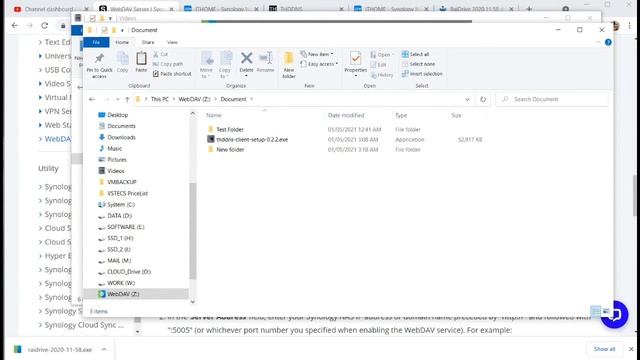Select Paste shortcut in the ribbon
640x360 pixels.
[172, 74]
